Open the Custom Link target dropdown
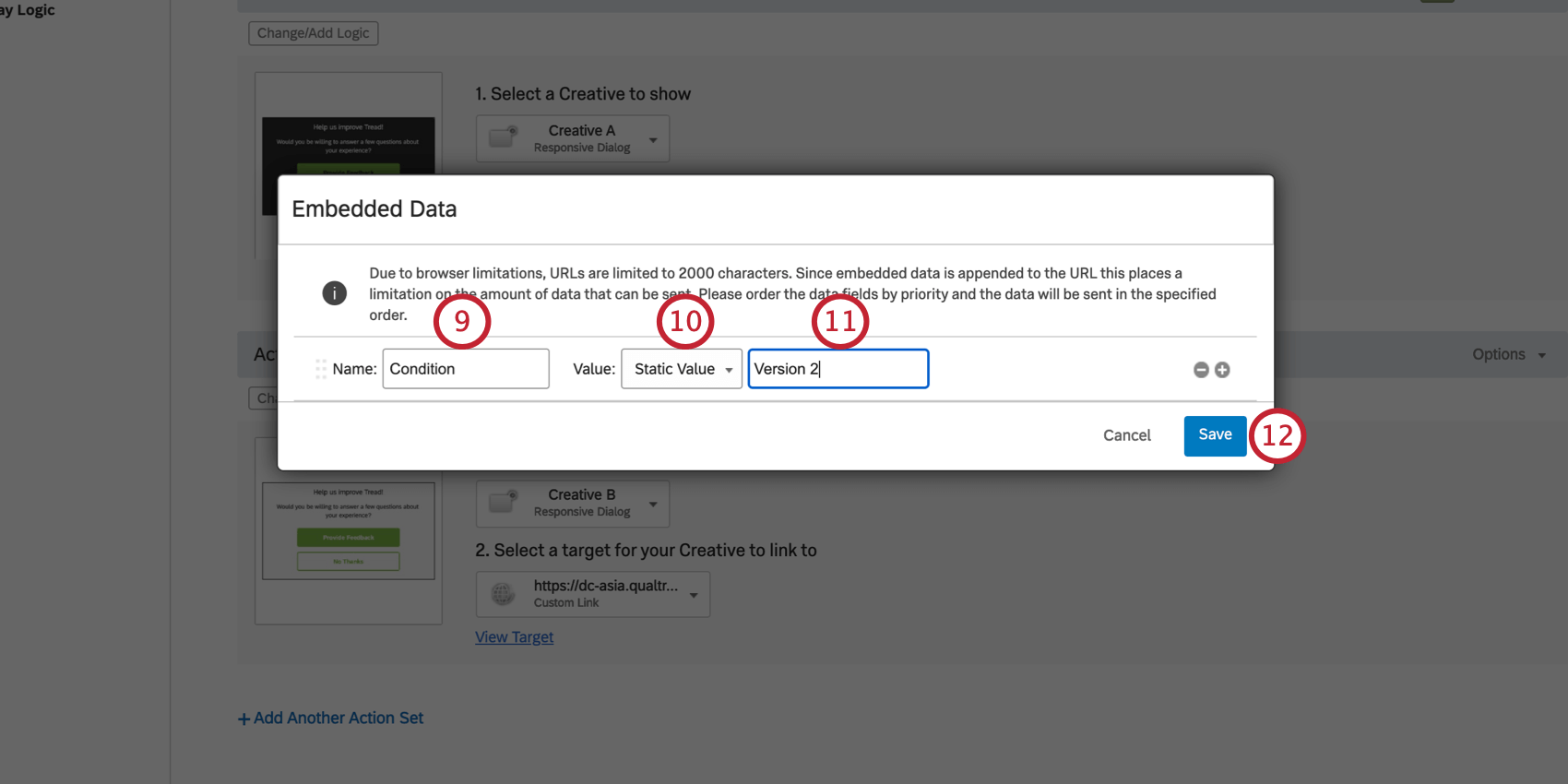This screenshot has width=1568, height=784. 694,595
